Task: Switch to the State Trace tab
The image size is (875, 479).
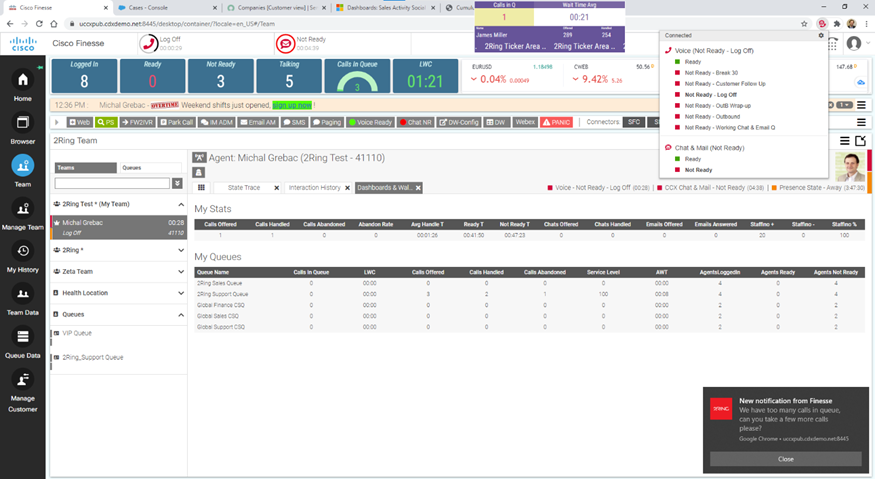Action: click(243, 187)
